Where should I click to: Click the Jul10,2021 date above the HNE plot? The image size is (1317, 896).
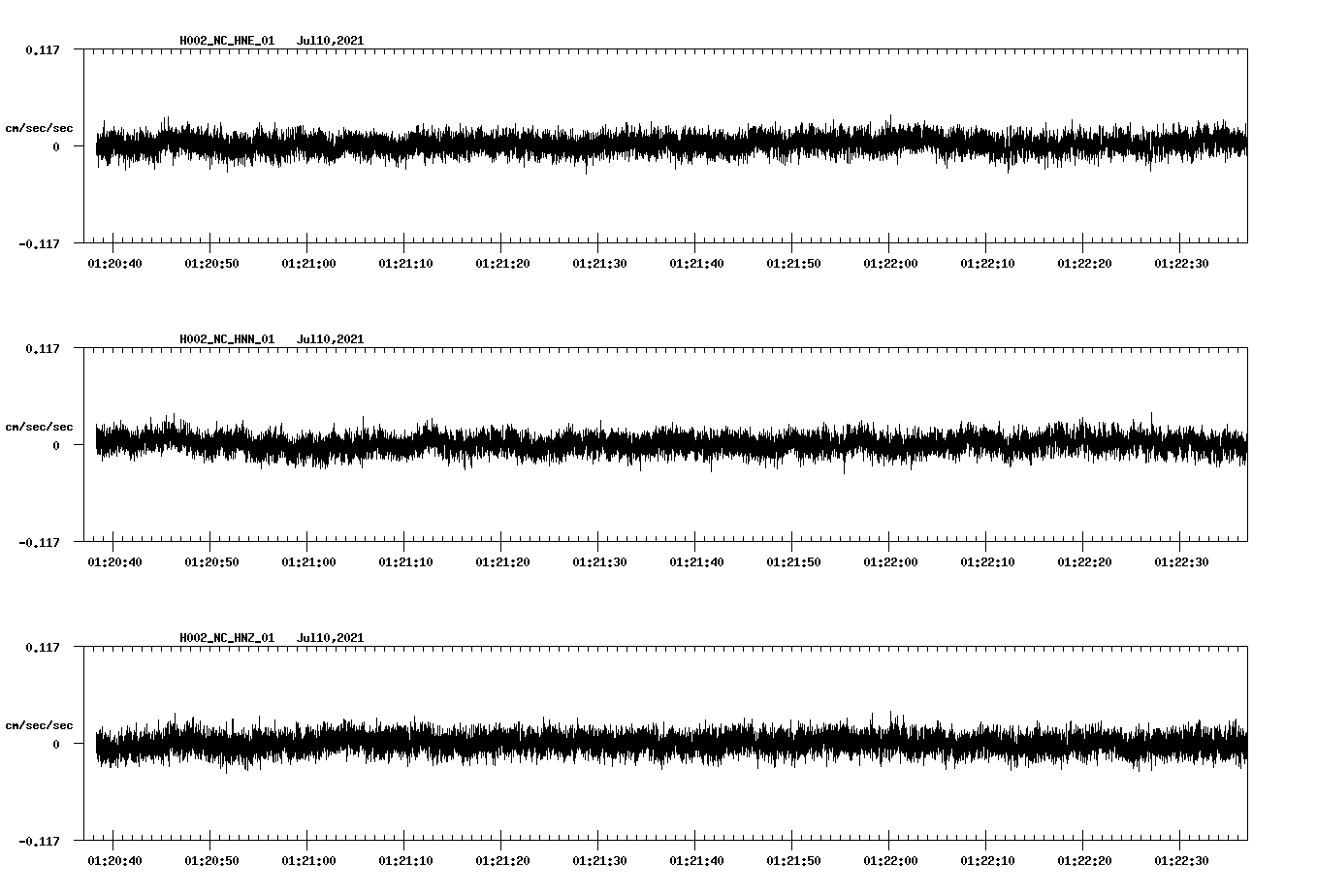click(330, 41)
